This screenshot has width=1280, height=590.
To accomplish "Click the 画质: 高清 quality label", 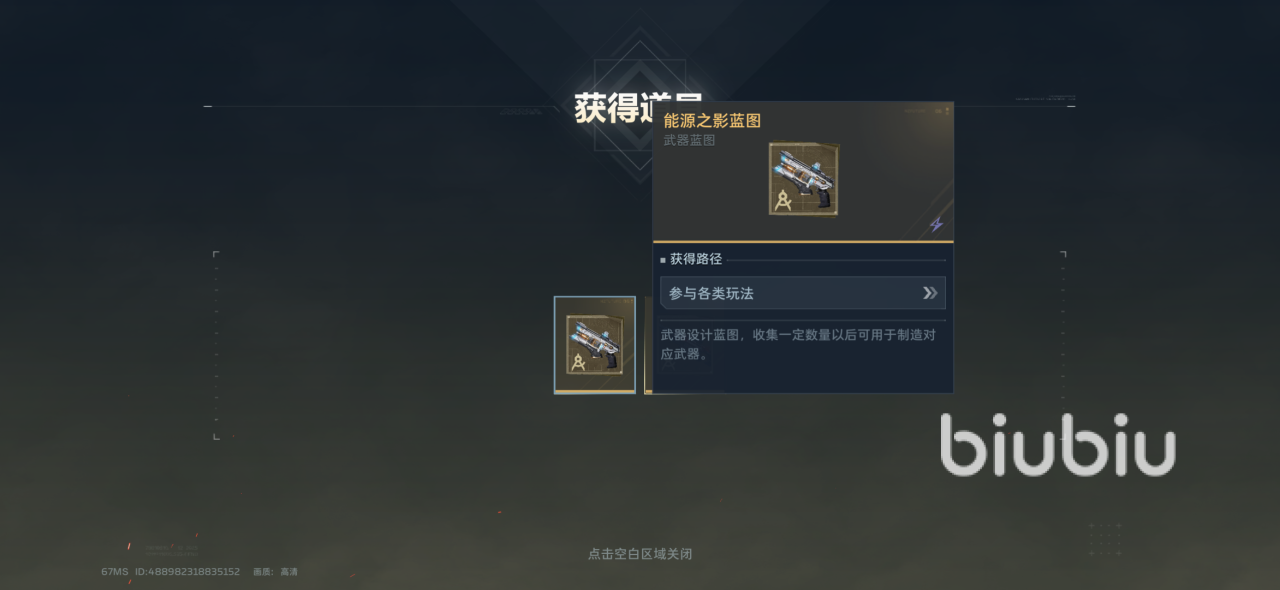I will 275,572.
